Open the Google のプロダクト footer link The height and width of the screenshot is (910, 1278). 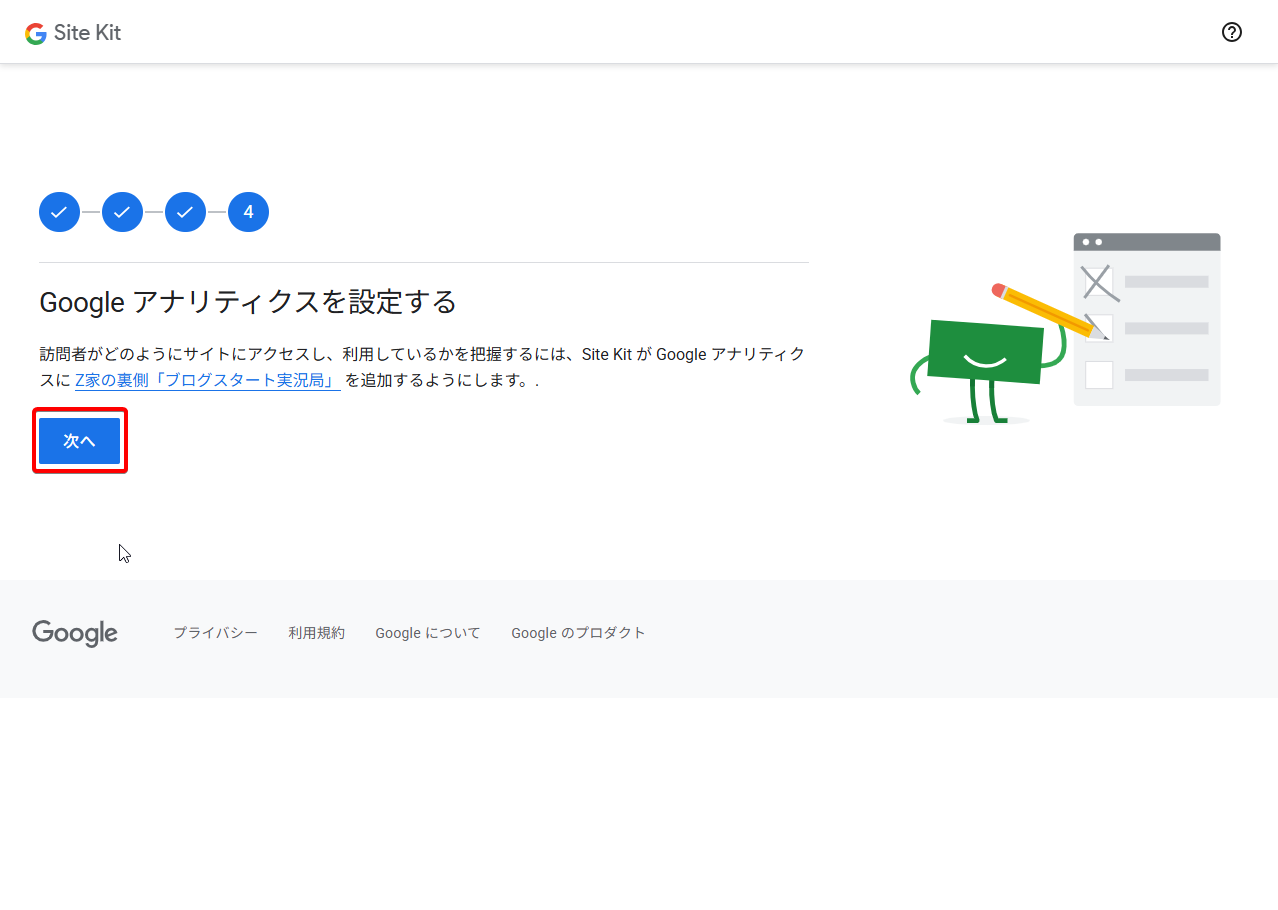578,633
